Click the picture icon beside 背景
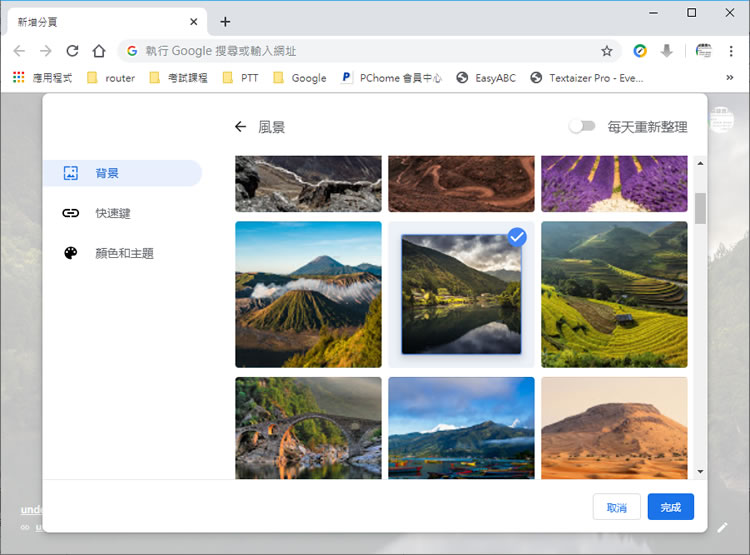Viewport: 750px width, 555px height. (71, 173)
